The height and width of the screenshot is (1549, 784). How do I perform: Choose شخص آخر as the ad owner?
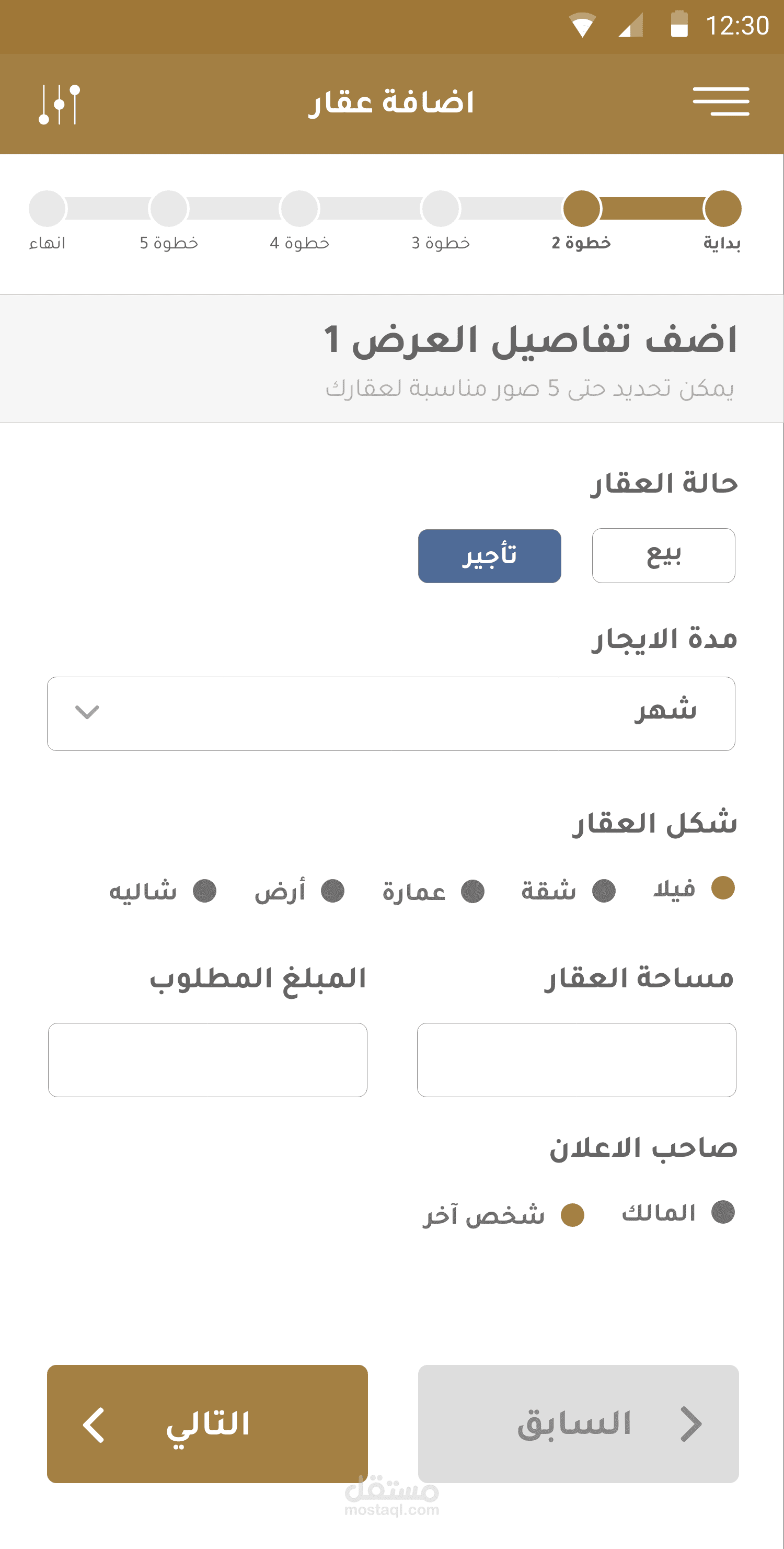(x=572, y=1215)
